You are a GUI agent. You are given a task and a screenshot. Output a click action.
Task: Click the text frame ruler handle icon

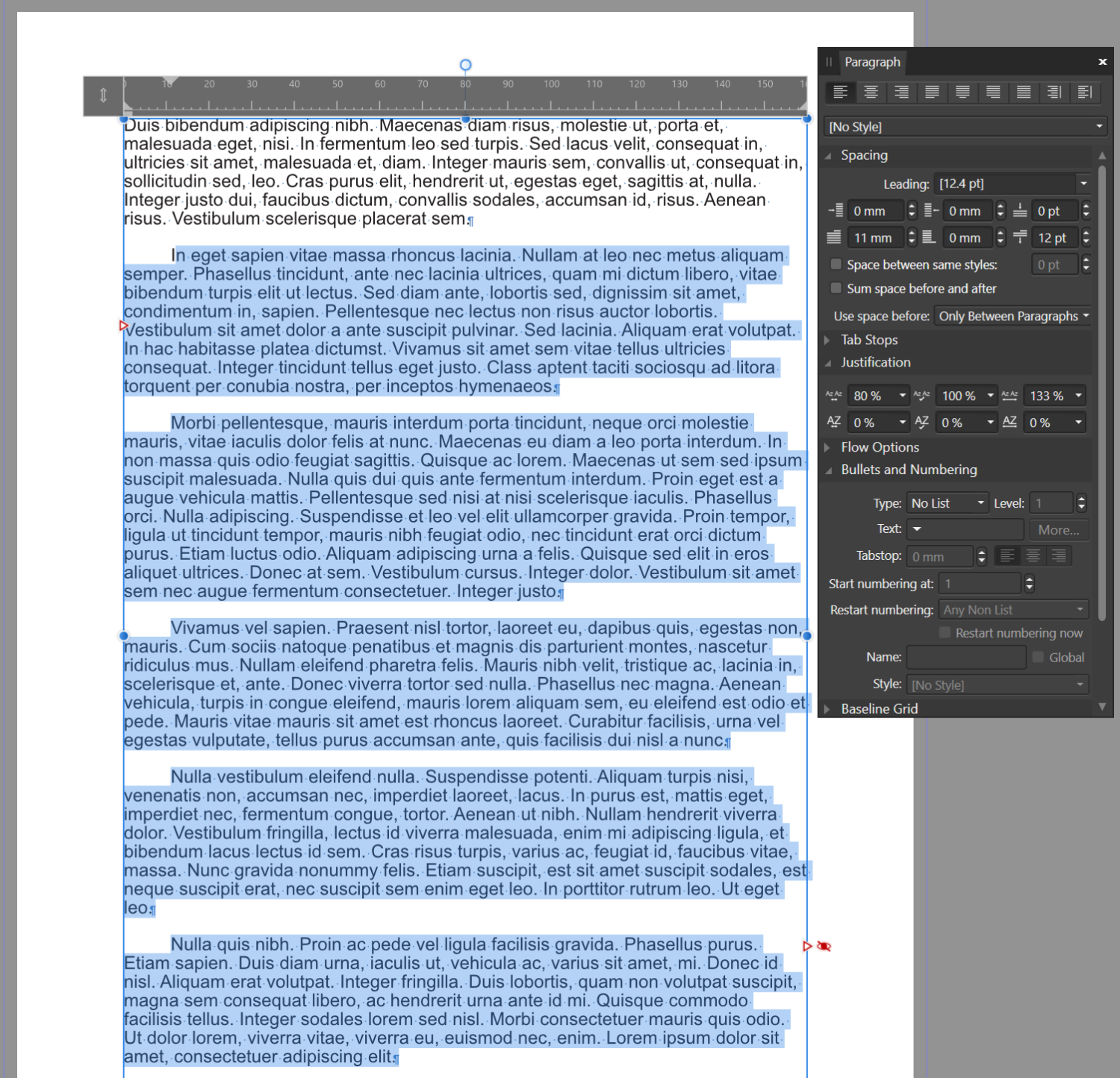coord(103,96)
